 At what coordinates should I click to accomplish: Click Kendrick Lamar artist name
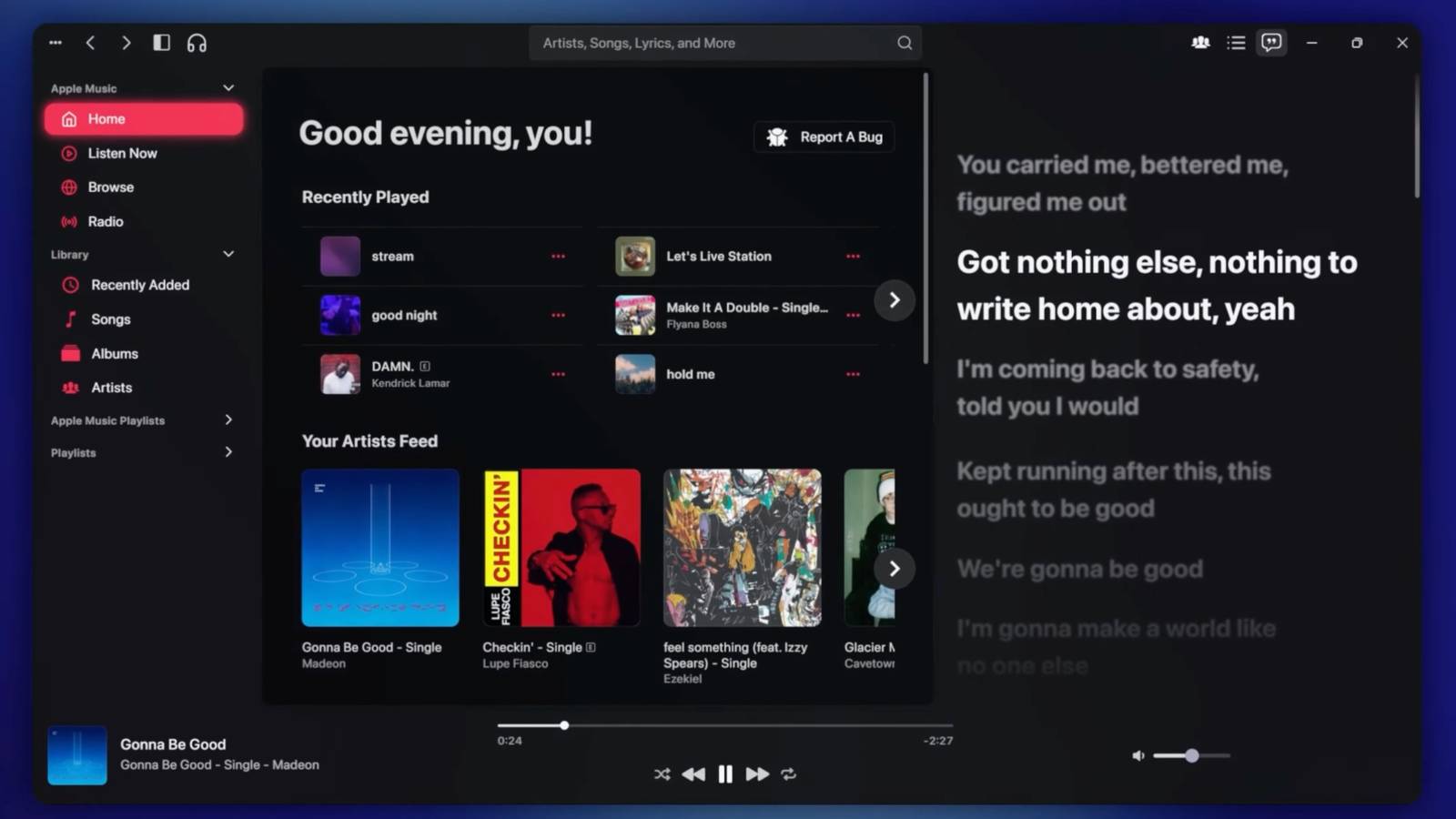click(x=410, y=383)
